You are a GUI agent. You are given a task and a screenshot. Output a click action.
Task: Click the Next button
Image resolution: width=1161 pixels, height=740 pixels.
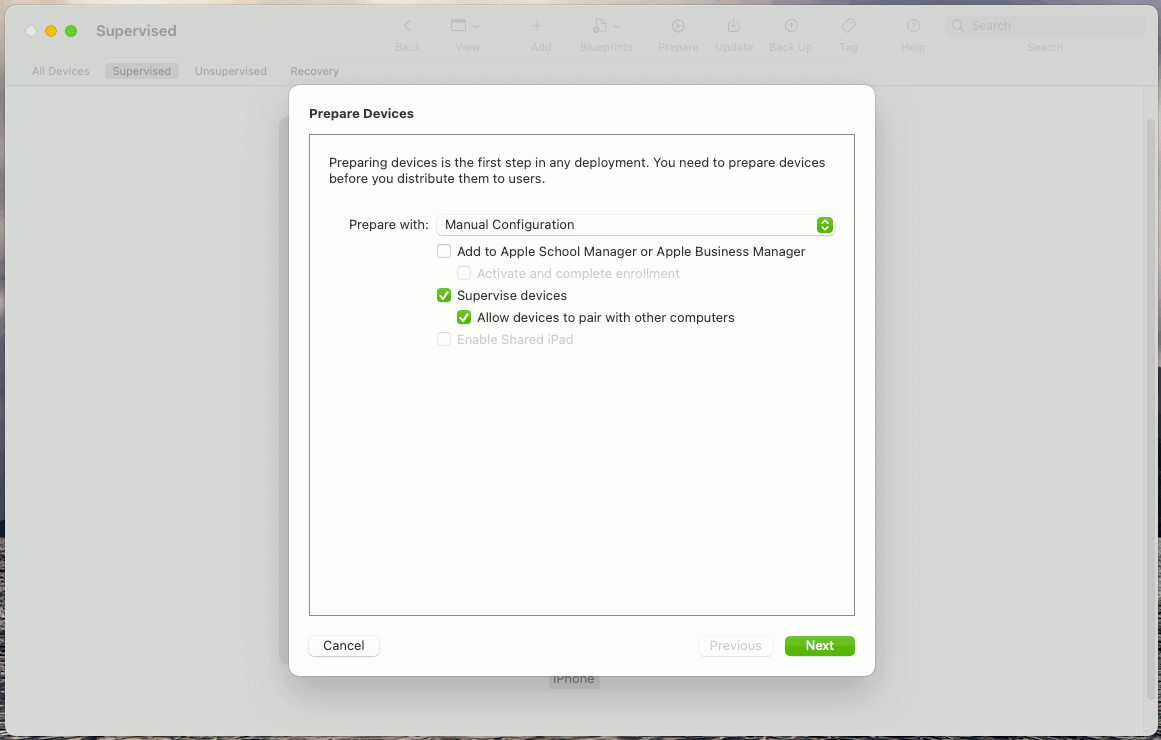click(x=819, y=645)
